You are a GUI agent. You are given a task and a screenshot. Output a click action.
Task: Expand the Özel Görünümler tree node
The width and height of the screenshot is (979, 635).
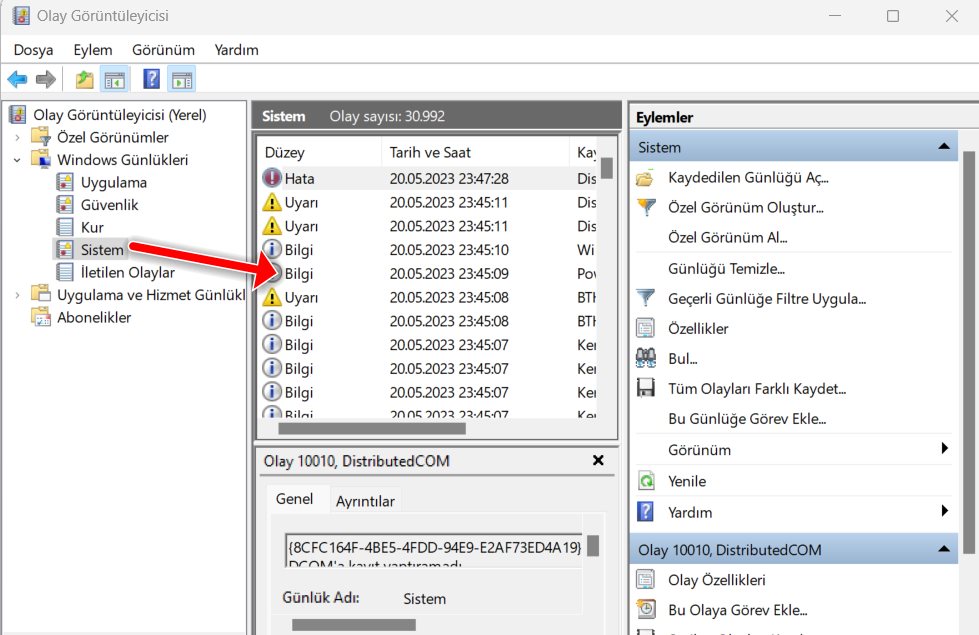pyautogui.click(x=17, y=137)
